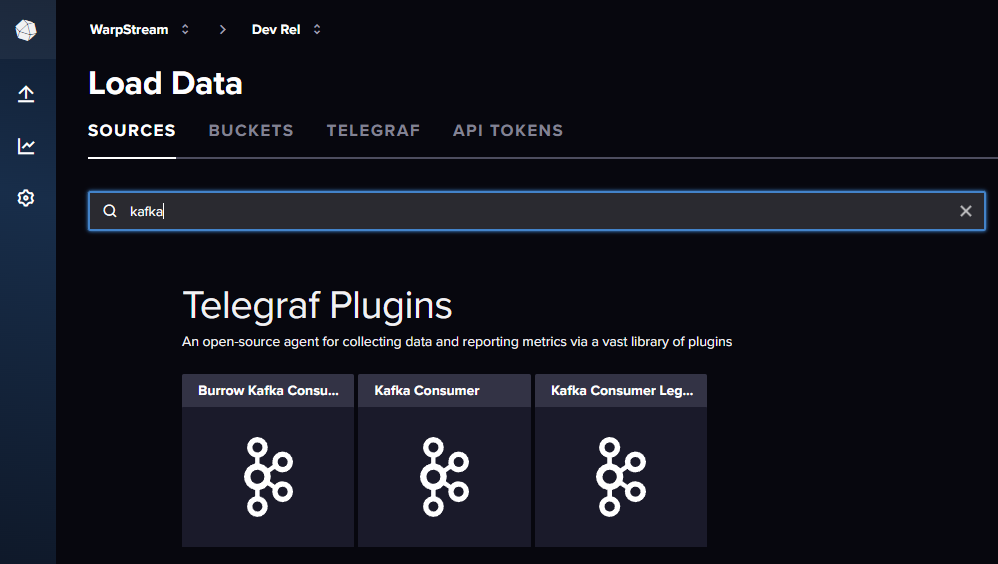Open the API Tokens tab
Image resolution: width=998 pixels, height=564 pixels.
[508, 130]
